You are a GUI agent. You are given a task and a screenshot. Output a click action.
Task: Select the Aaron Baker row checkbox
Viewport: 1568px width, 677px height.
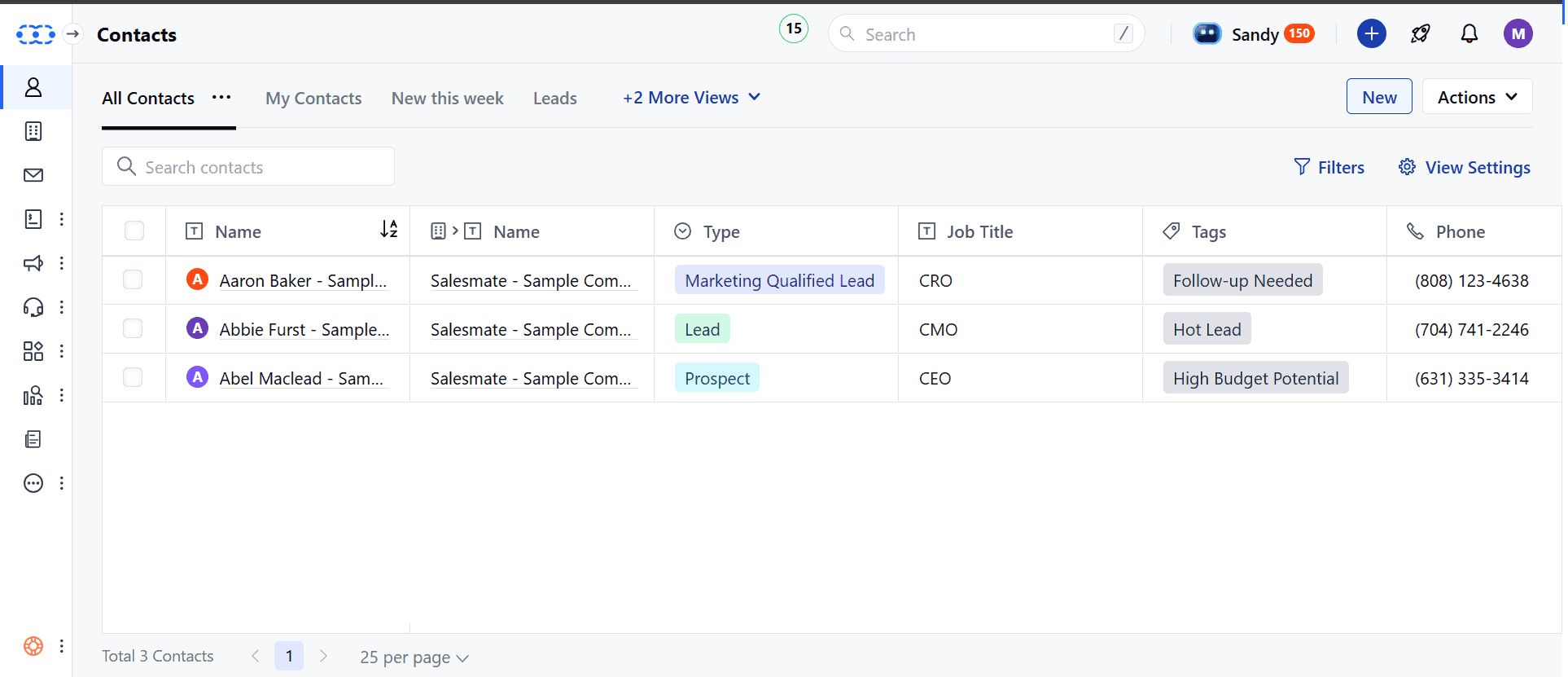click(x=133, y=279)
